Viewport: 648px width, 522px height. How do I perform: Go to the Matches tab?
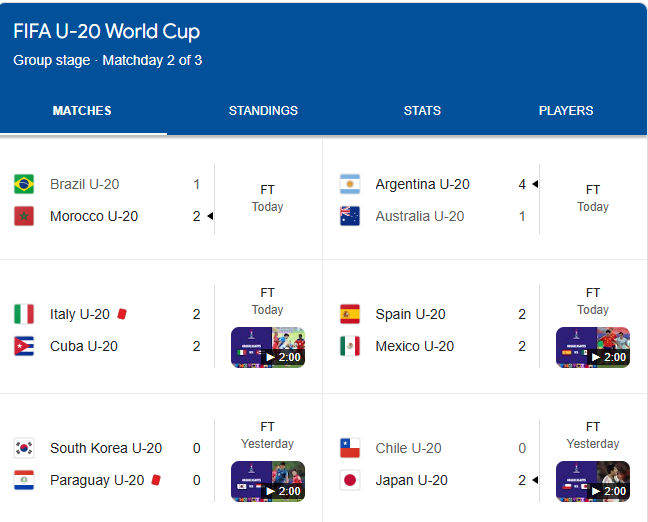82,111
